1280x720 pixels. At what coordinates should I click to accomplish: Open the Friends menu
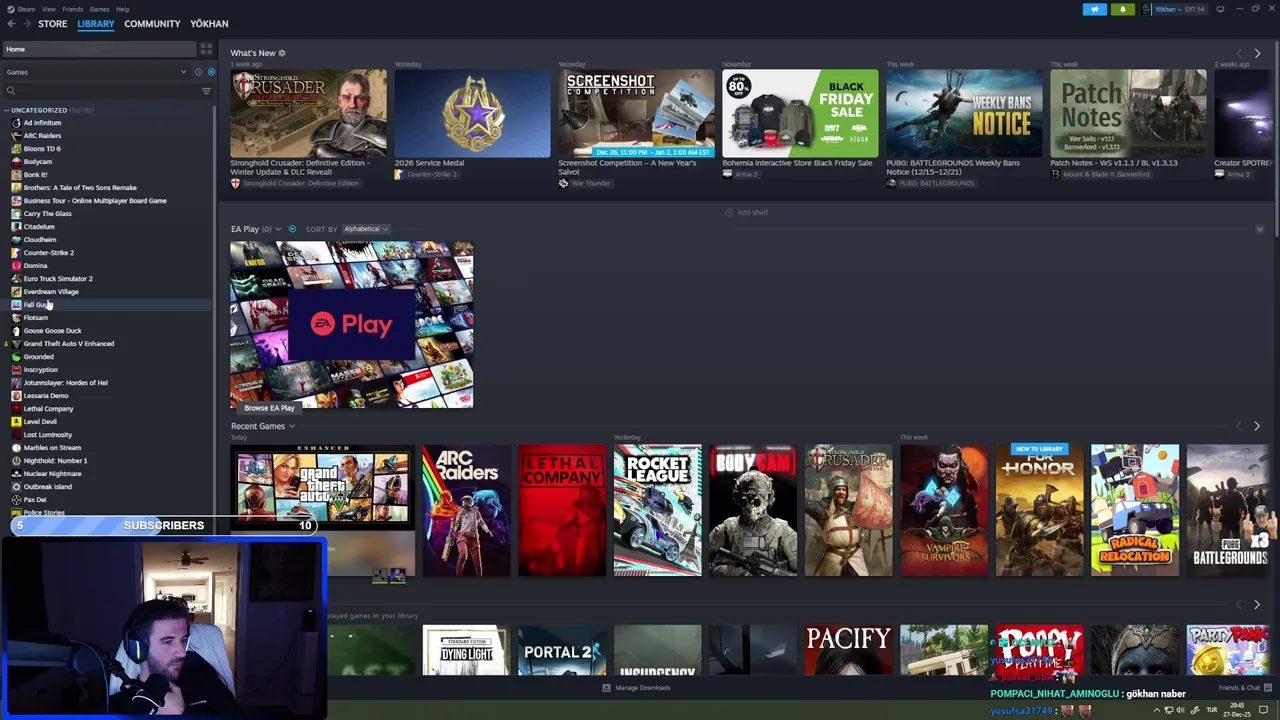point(73,9)
